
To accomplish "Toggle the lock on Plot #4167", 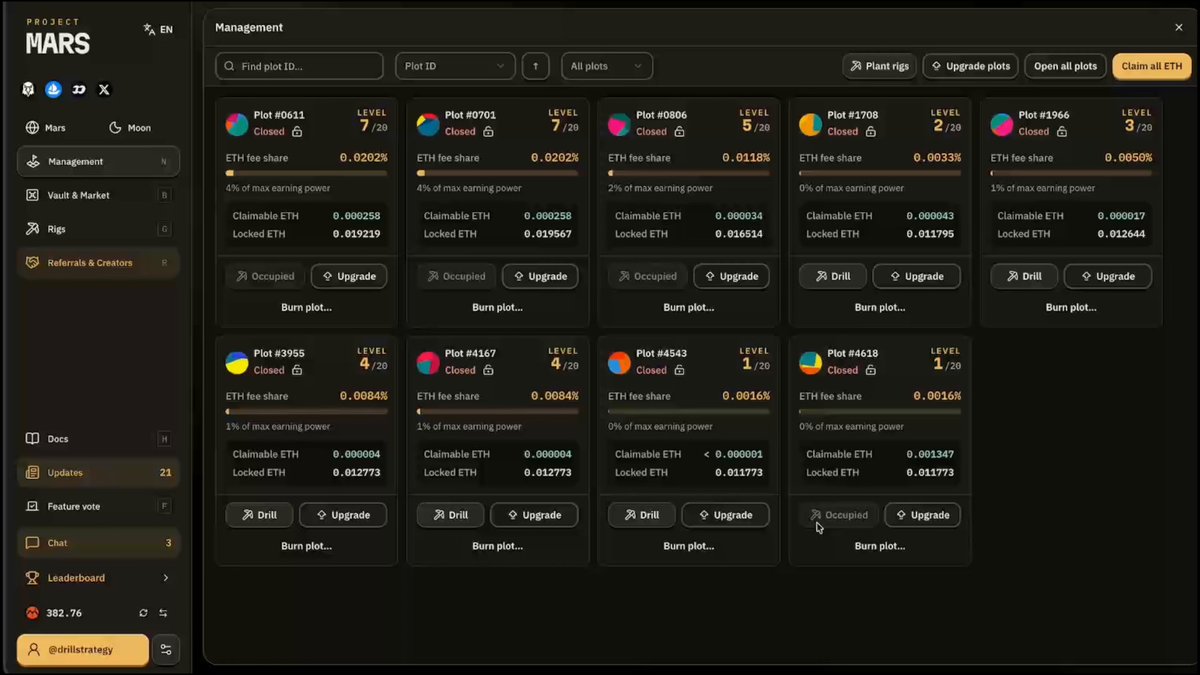I will pos(488,370).
